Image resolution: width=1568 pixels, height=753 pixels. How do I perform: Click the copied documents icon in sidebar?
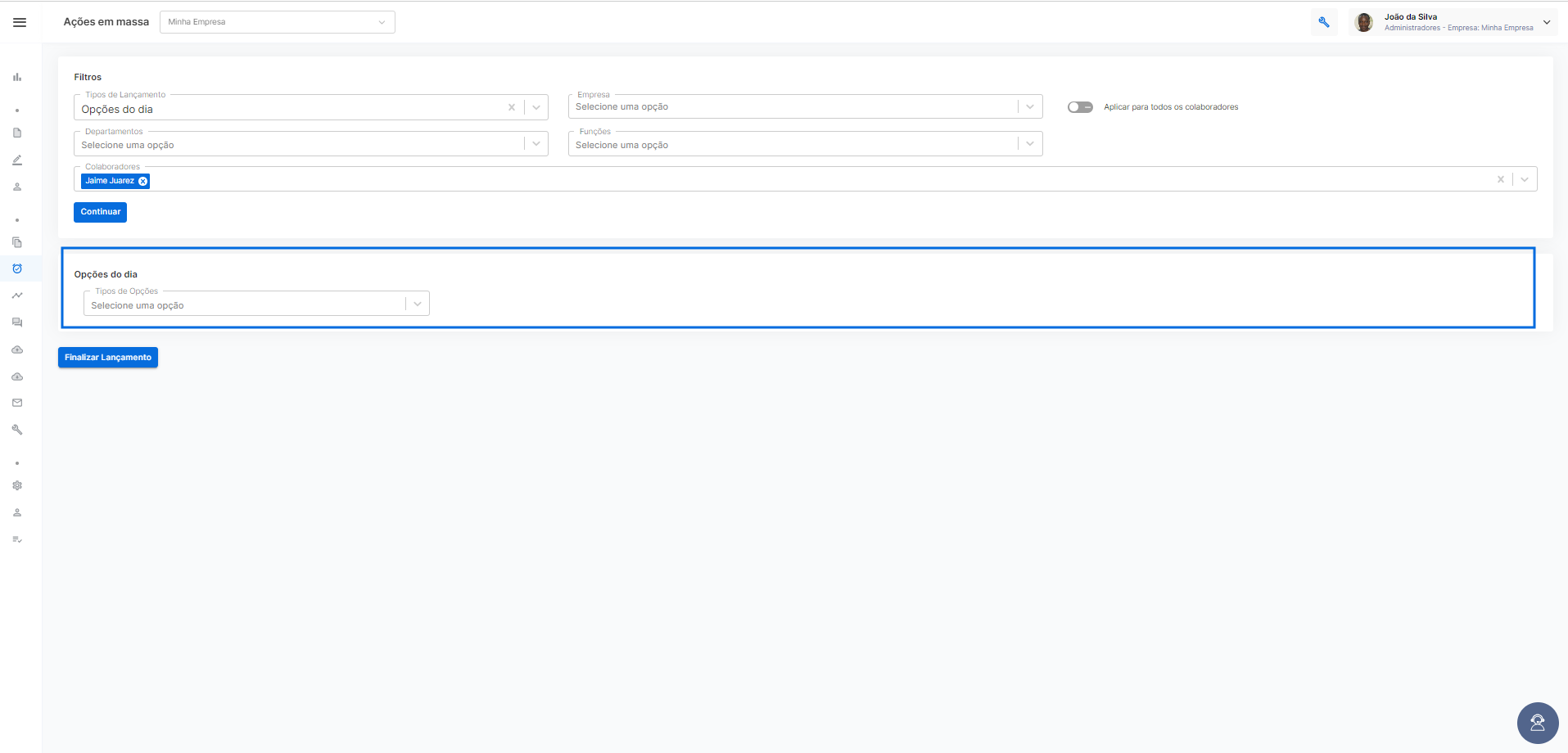tap(17, 242)
